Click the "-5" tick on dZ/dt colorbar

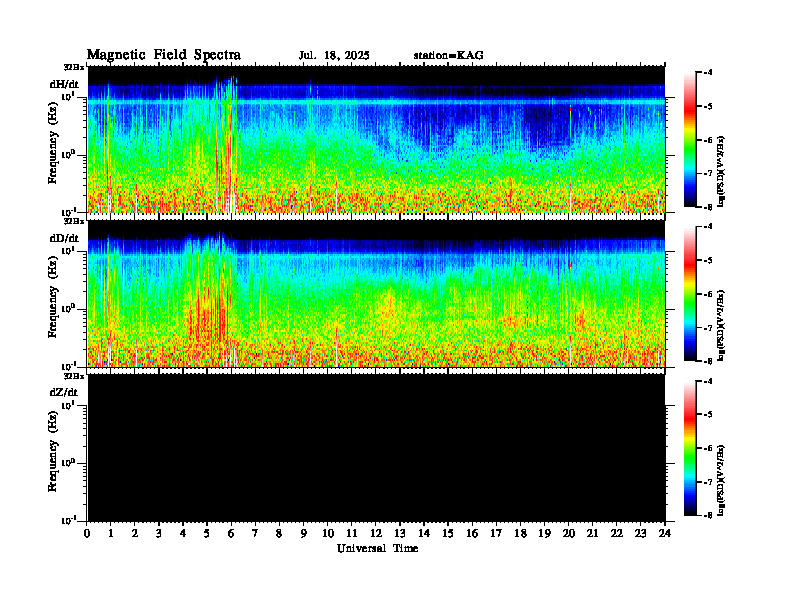click(708, 414)
